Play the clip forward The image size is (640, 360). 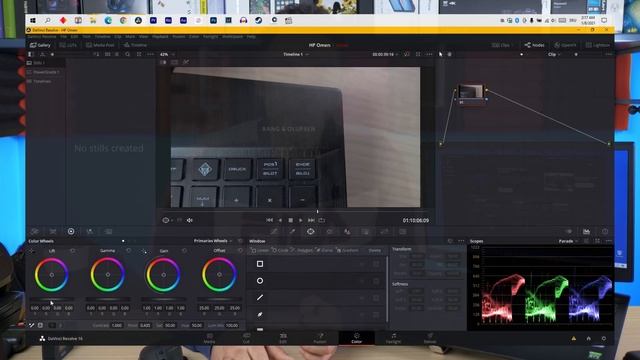pos(301,220)
